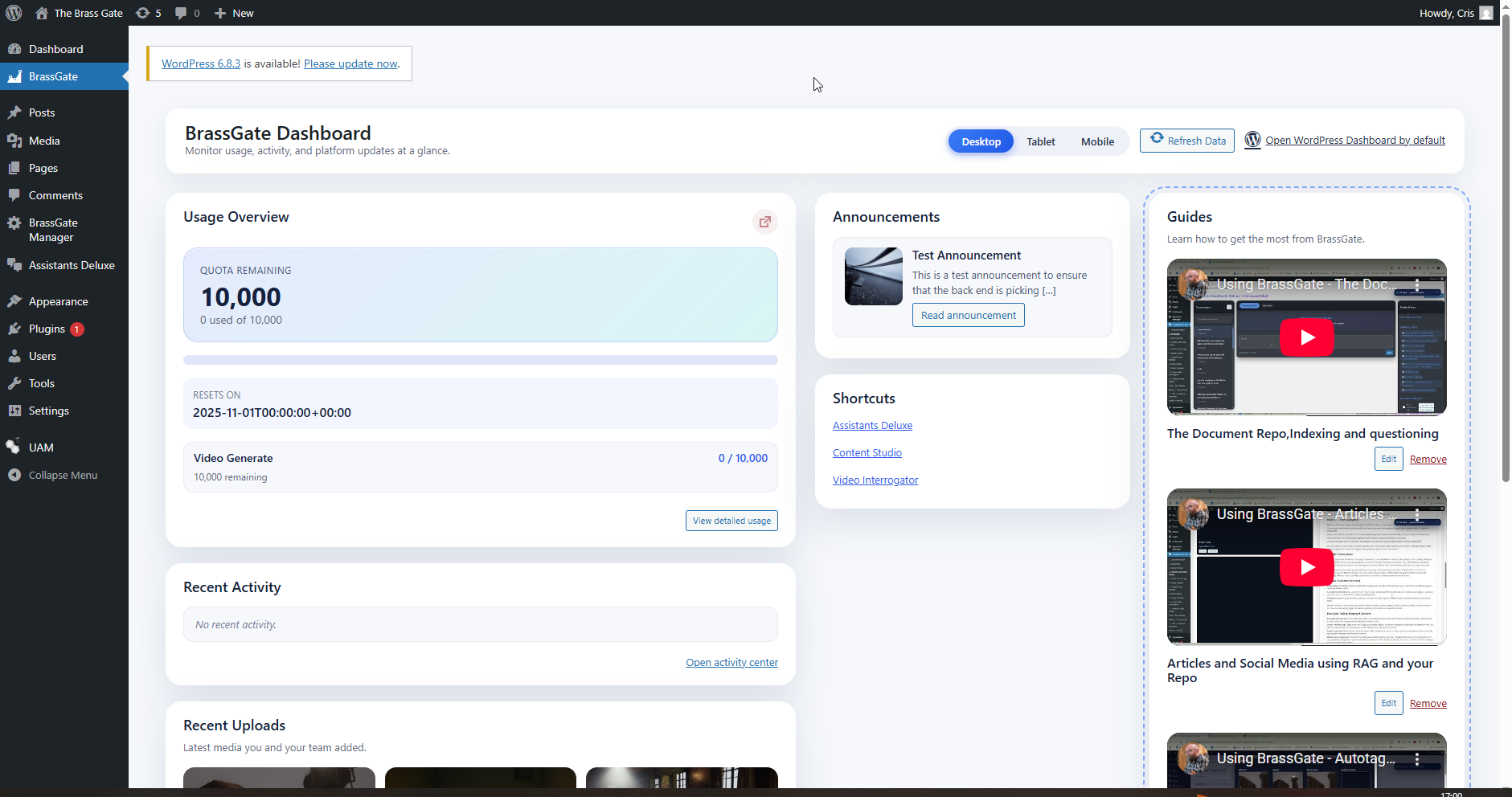Open Plugins in the sidebar

tap(47, 329)
